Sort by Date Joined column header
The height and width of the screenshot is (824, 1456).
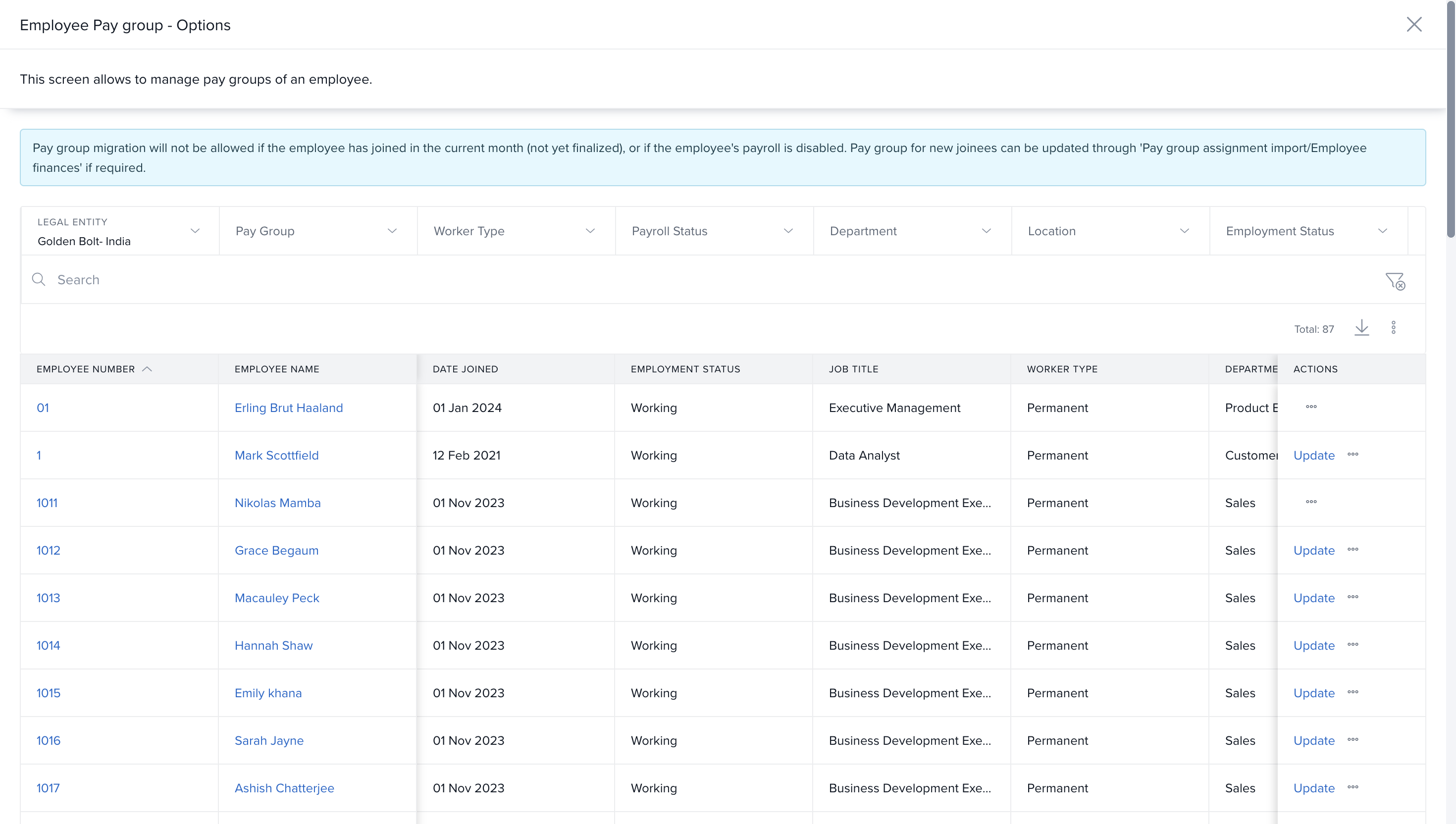tap(465, 369)
